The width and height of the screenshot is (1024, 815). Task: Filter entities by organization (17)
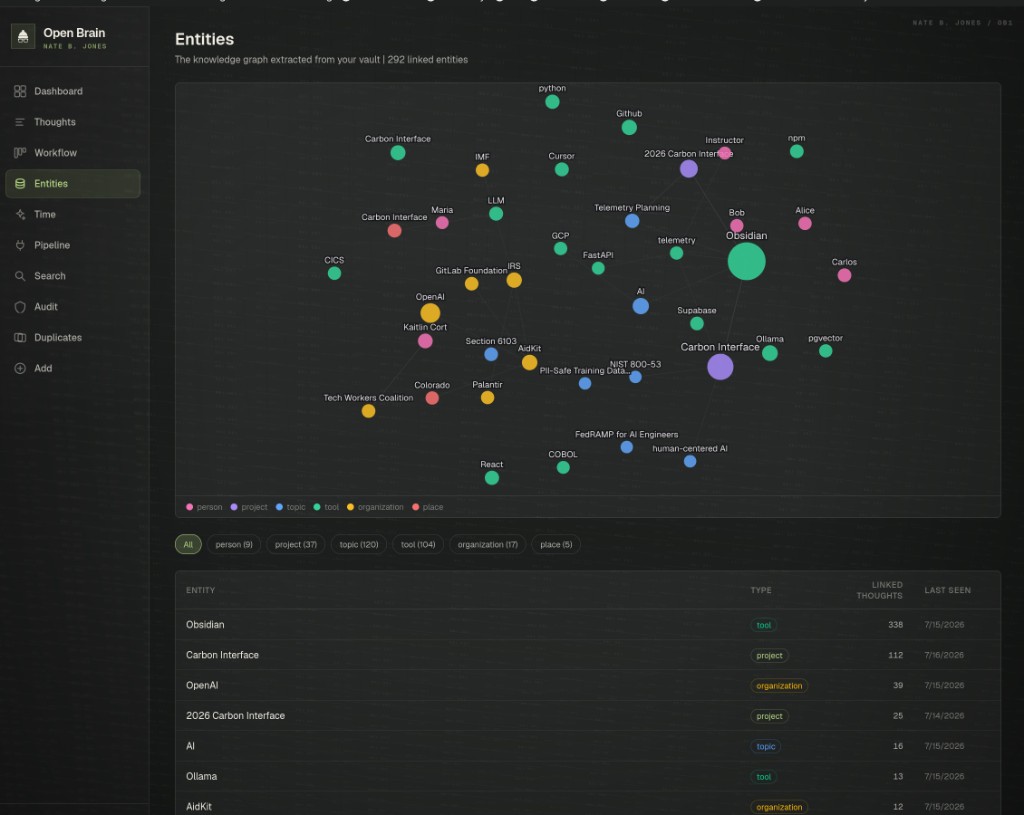click(487, 545)
